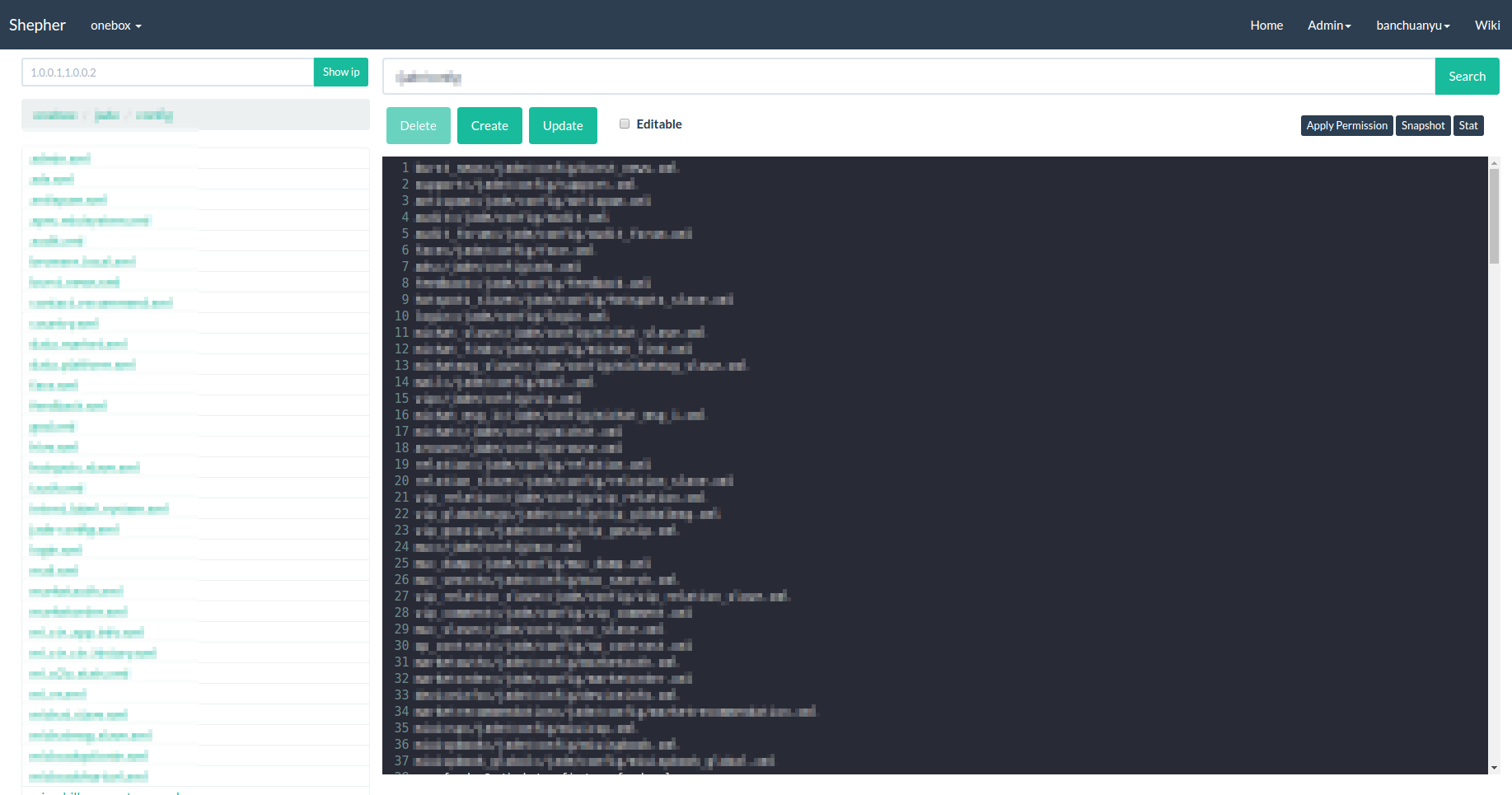Click the Stat button
1512x795 pixels.
1468,125
